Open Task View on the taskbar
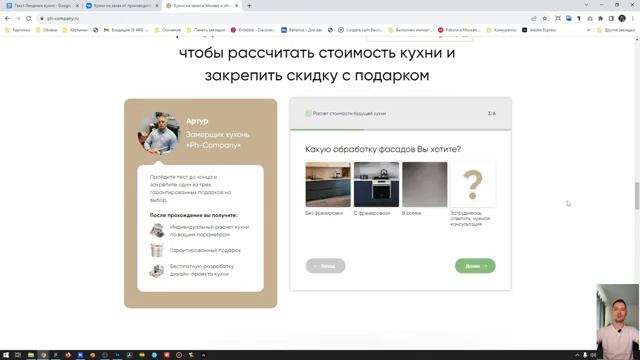Image resolution: width=640 pixels, height=360 pixels. (18, 355)
